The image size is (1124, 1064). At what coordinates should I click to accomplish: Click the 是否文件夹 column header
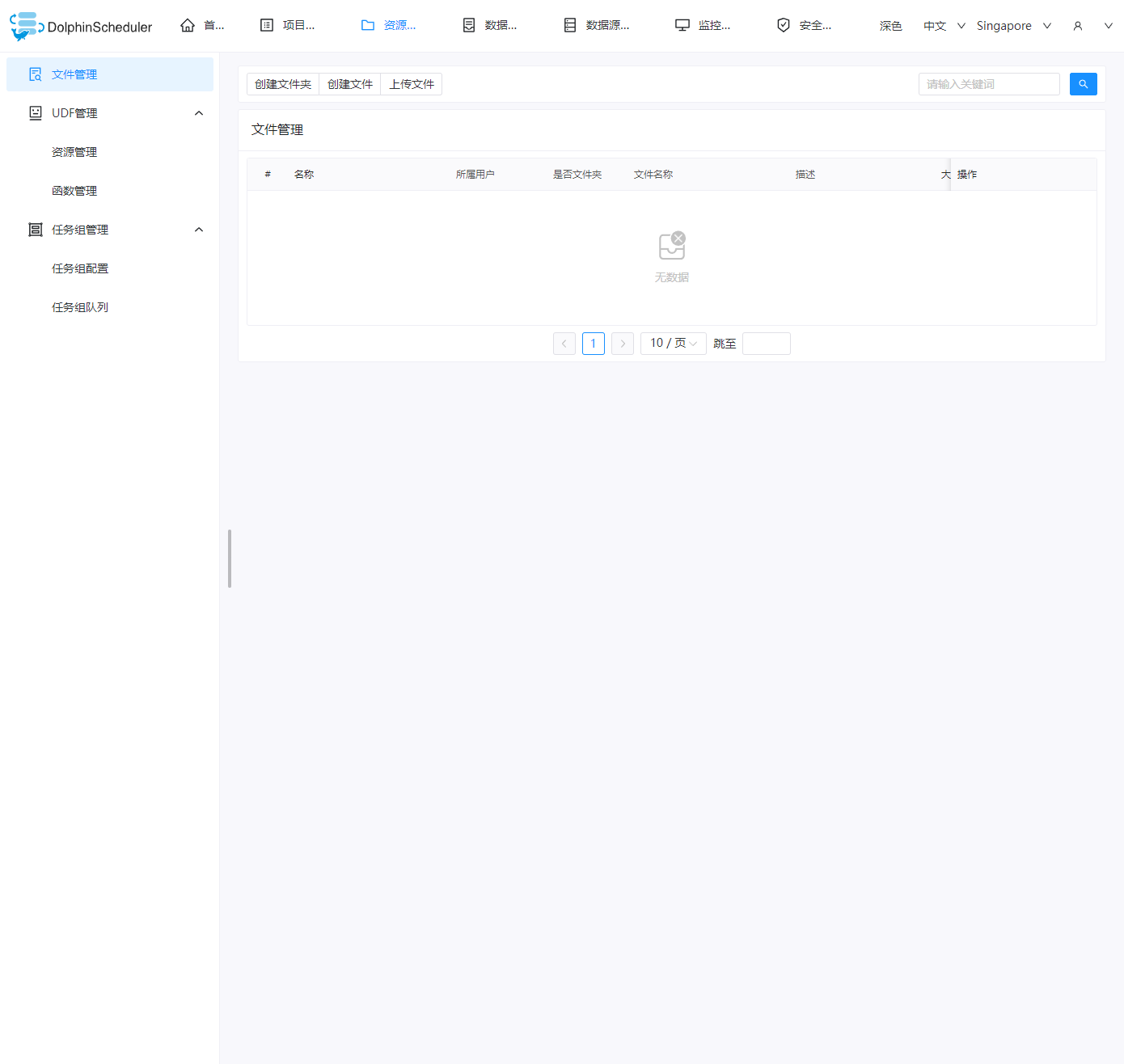tap(577, 175)
